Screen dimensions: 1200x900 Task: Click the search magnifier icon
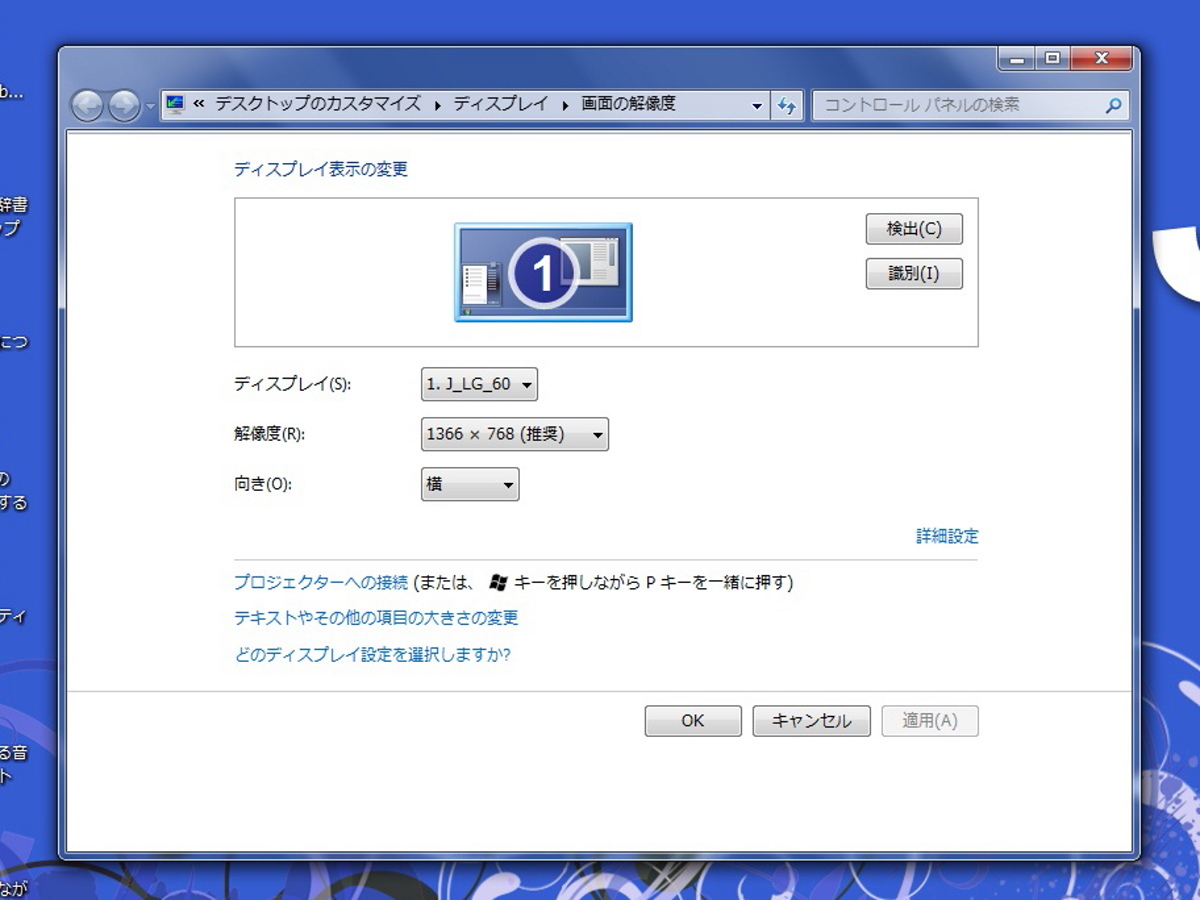pyautogui.click(x=1113, y=105)
